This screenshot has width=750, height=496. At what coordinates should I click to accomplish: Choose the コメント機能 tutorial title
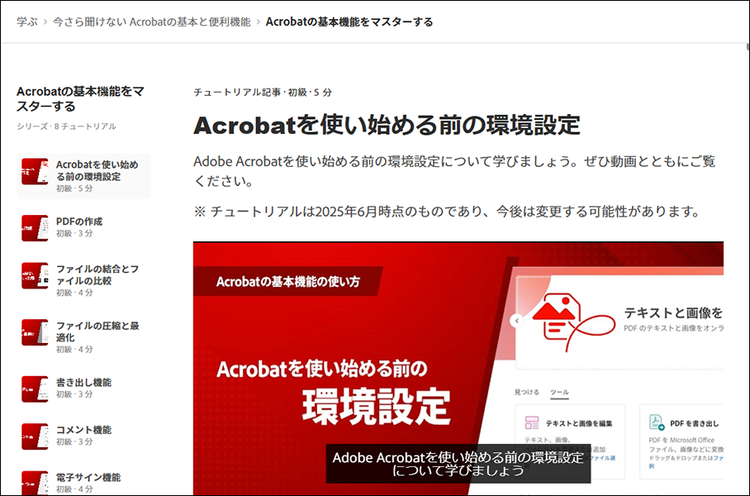(84, 430)
